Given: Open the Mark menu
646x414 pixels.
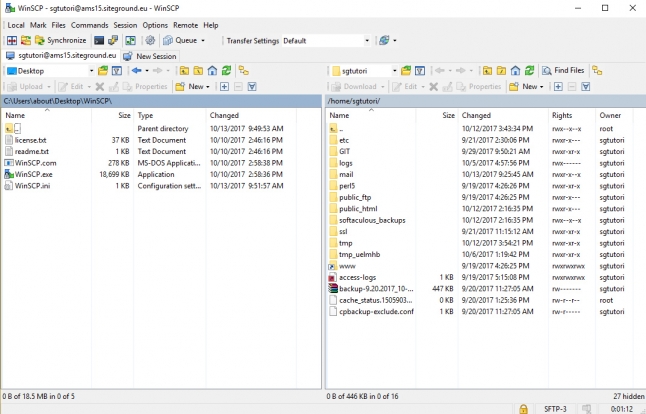Looking at the screenshot, I should click(x=38, y=25).
